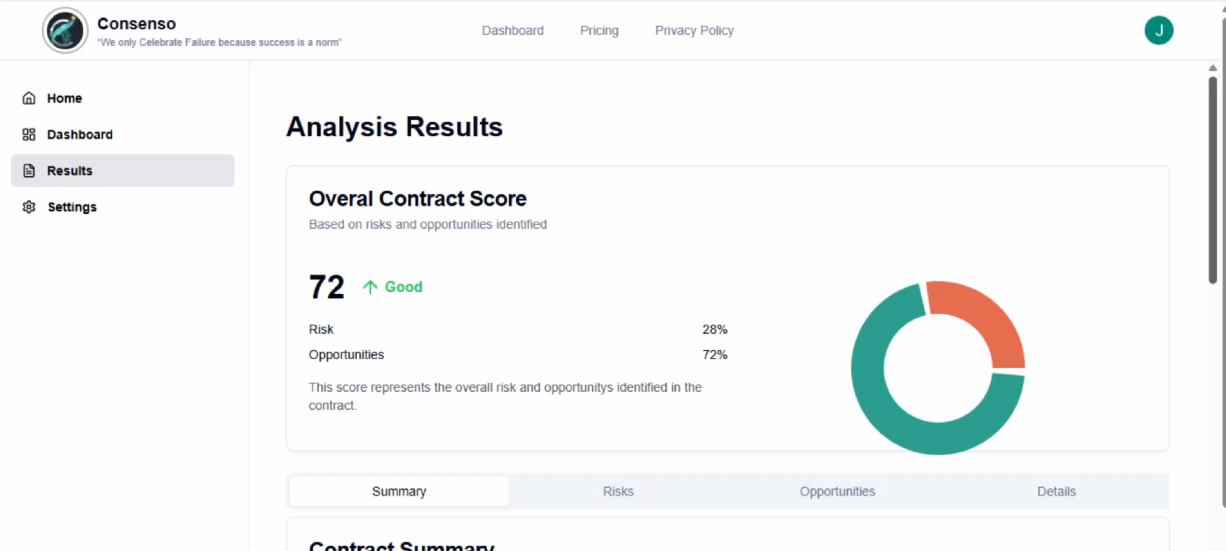
Task: Click the Settings gear icon
Action: 29,207
